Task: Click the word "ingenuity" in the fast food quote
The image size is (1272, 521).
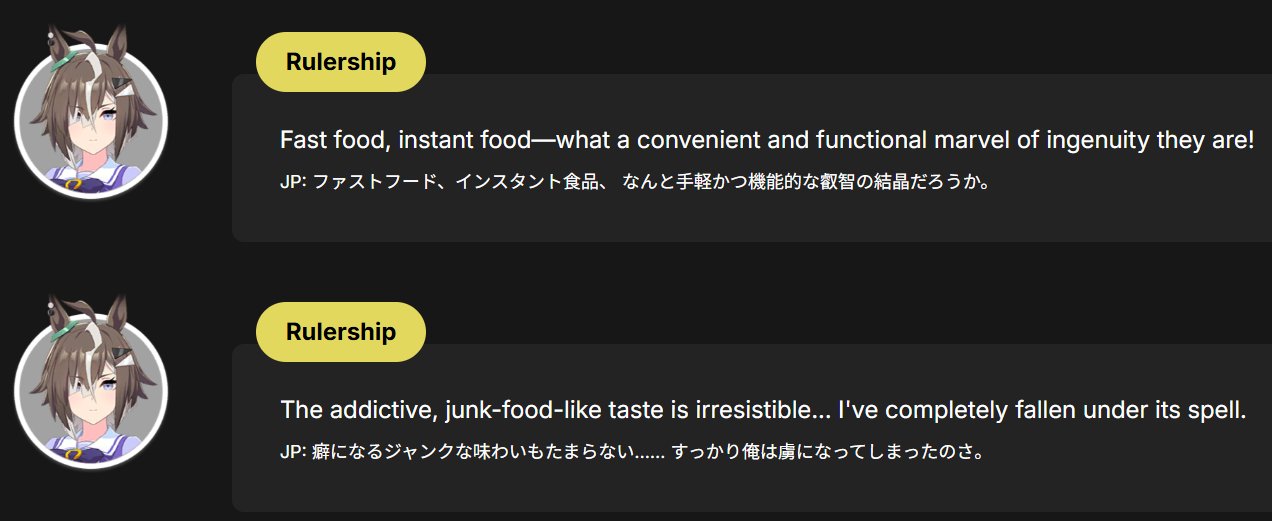Action: click(1097, 140)
